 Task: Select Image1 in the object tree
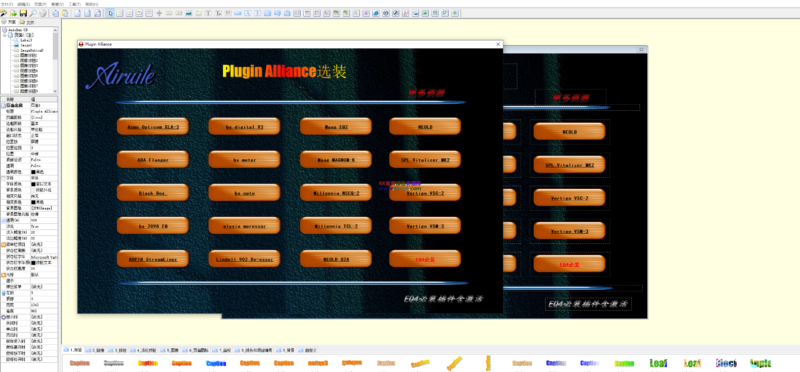click(x=27, y=45)
